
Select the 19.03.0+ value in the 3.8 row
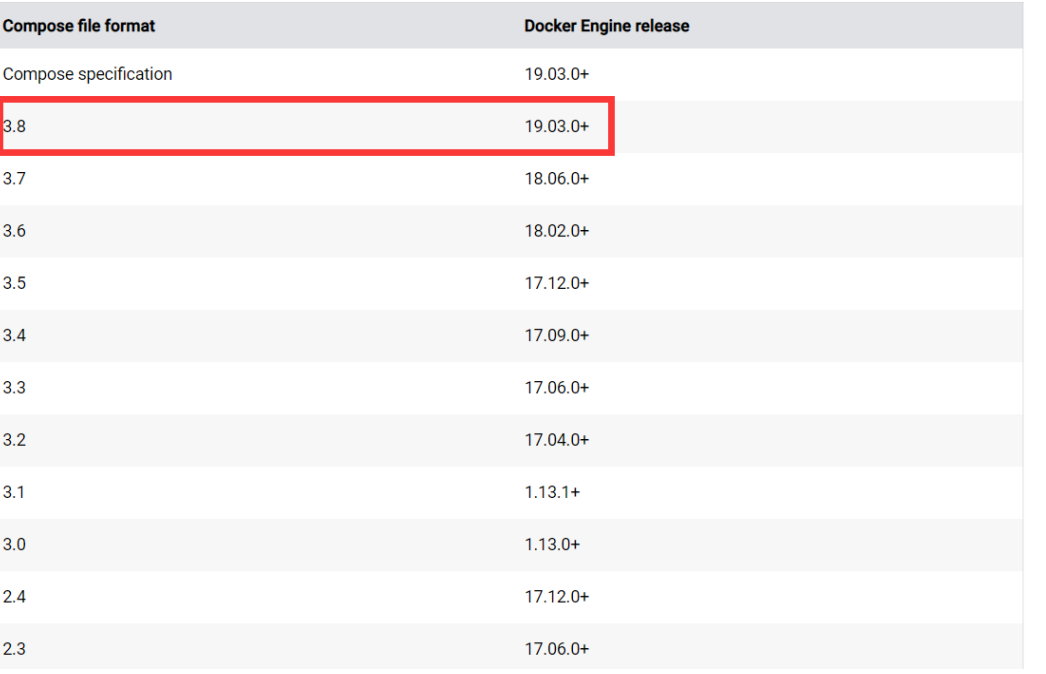[557, 126]
